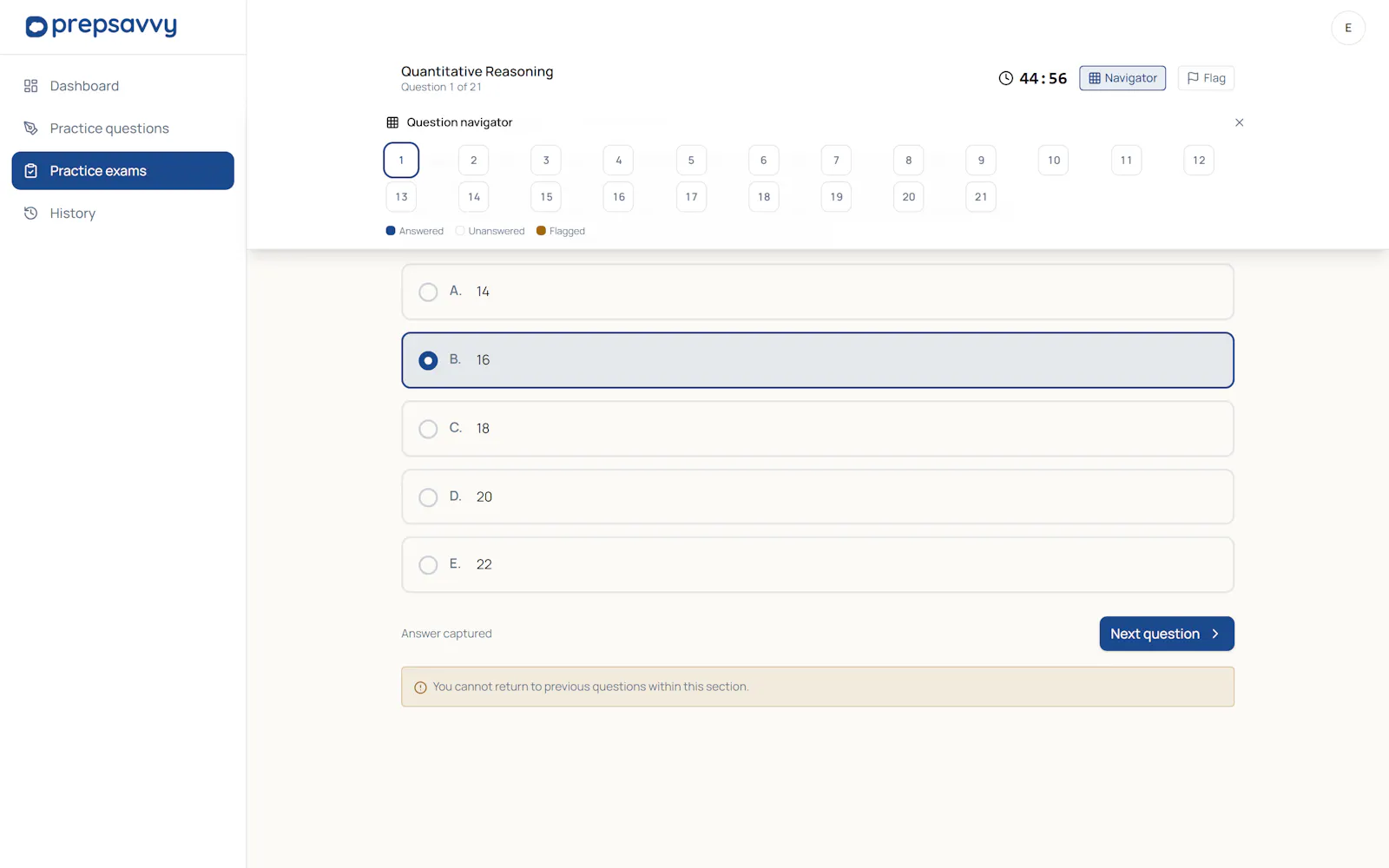This screenshot has width=1389, height=868.
Task: Click the cannot return warning message
Action: (590, 687)
